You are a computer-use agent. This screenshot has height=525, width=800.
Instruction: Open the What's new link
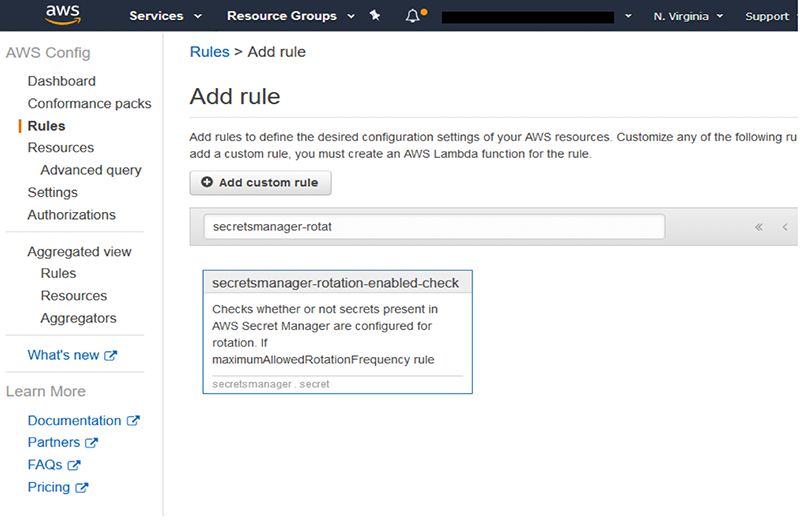click(63, 356)
